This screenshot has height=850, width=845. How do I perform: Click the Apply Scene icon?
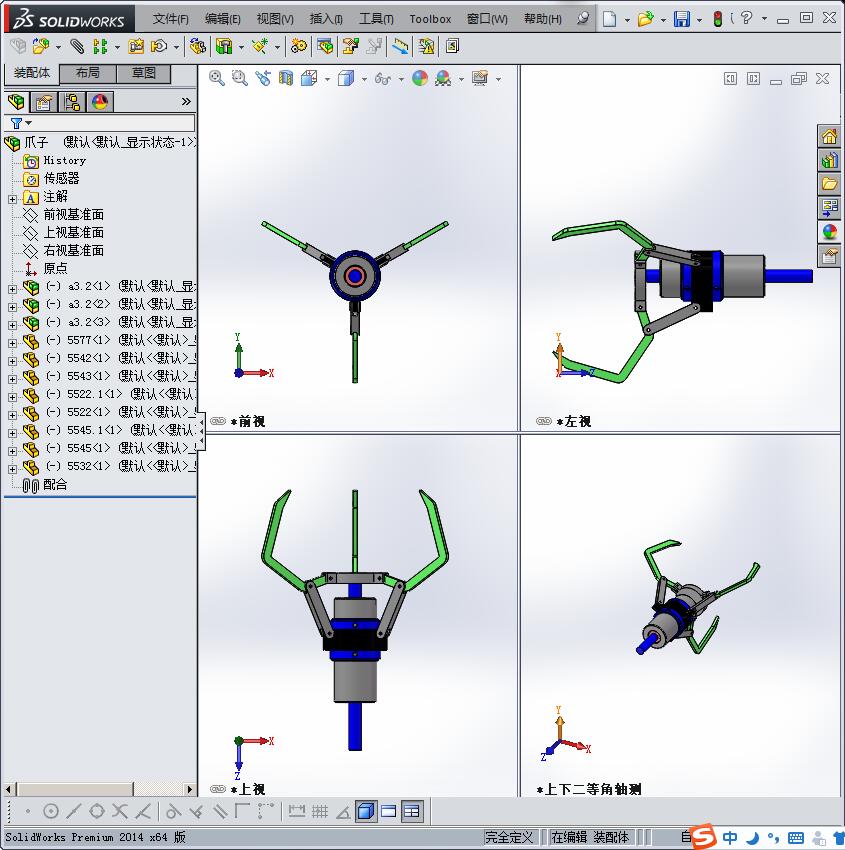coord(443,79)
